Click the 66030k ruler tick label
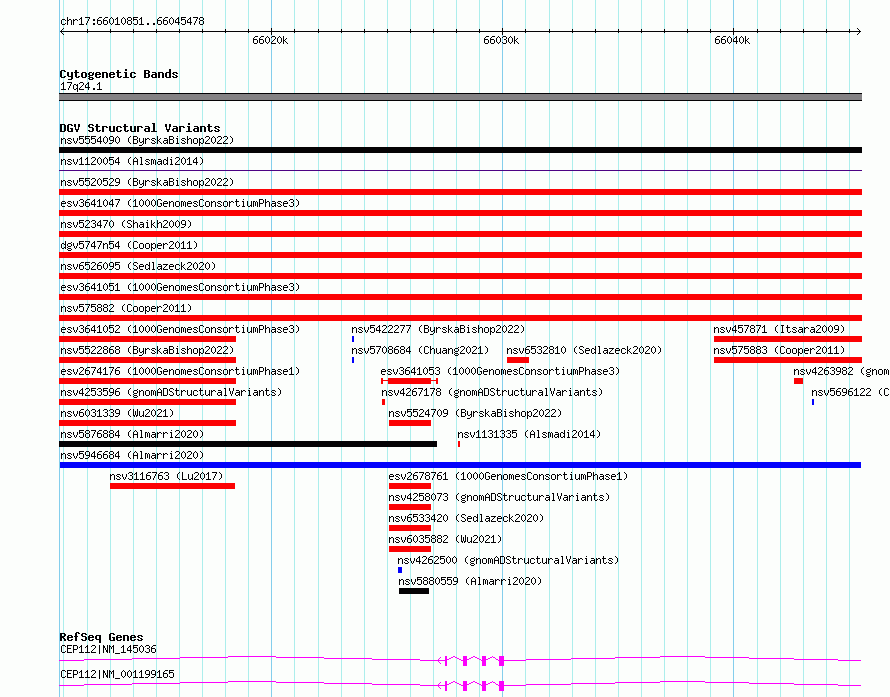890x697 pixels. click(501, 40)
